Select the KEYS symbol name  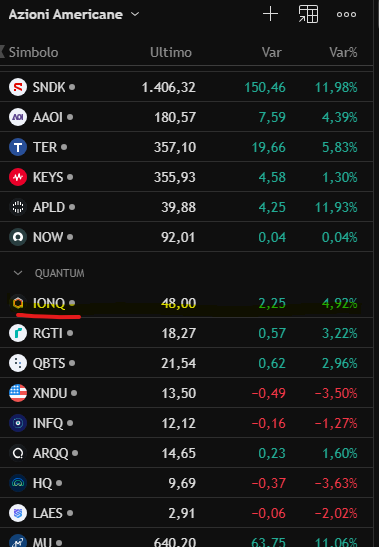tap(48, 177)
